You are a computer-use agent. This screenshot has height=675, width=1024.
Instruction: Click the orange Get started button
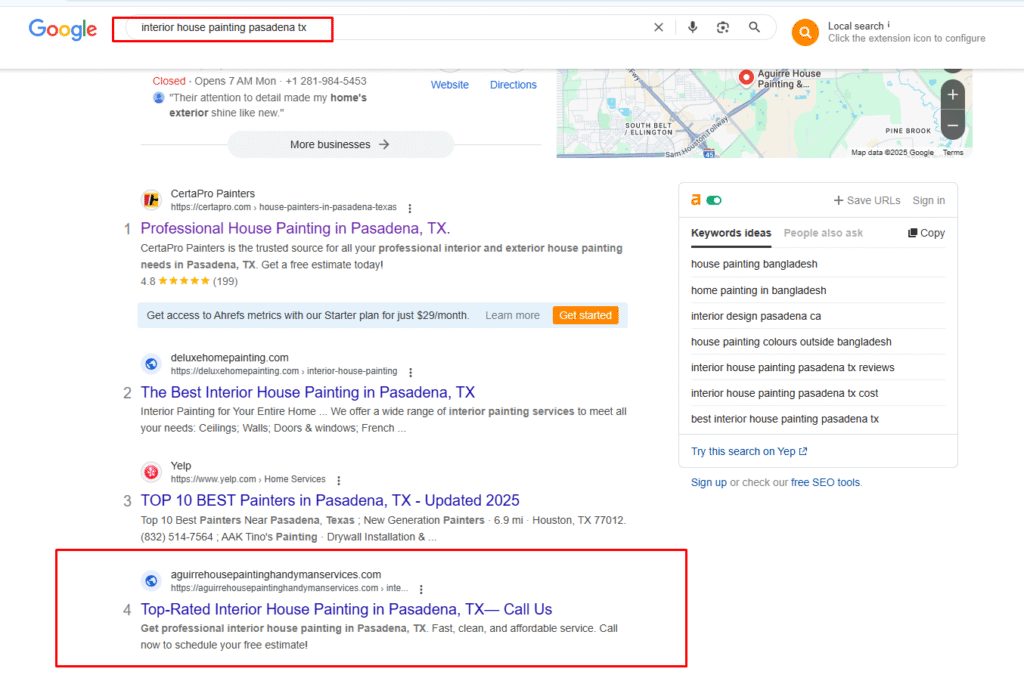[585, 315]
